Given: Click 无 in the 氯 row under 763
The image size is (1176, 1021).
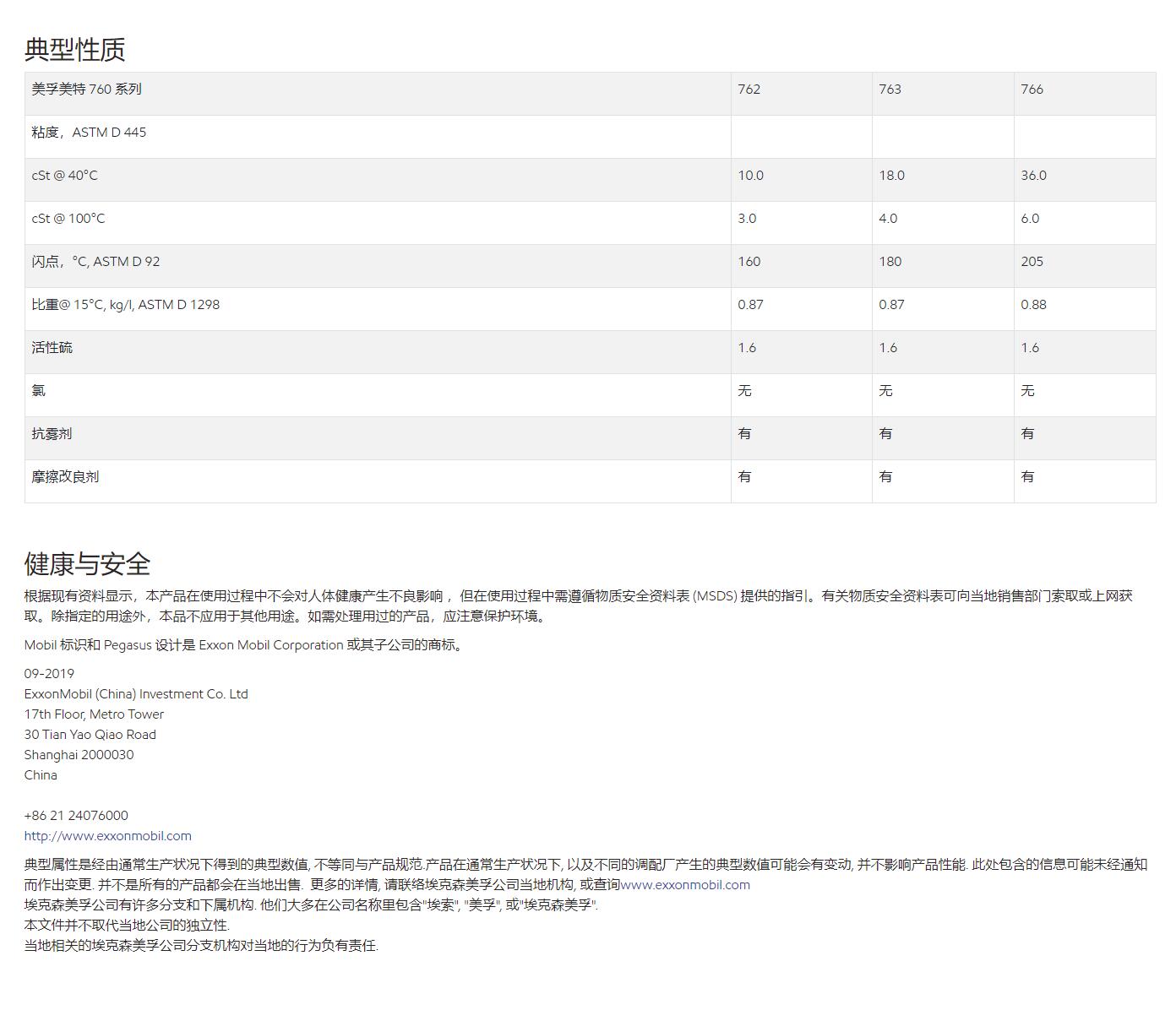Looking at the screenshot, I should [x=885, y=391].
